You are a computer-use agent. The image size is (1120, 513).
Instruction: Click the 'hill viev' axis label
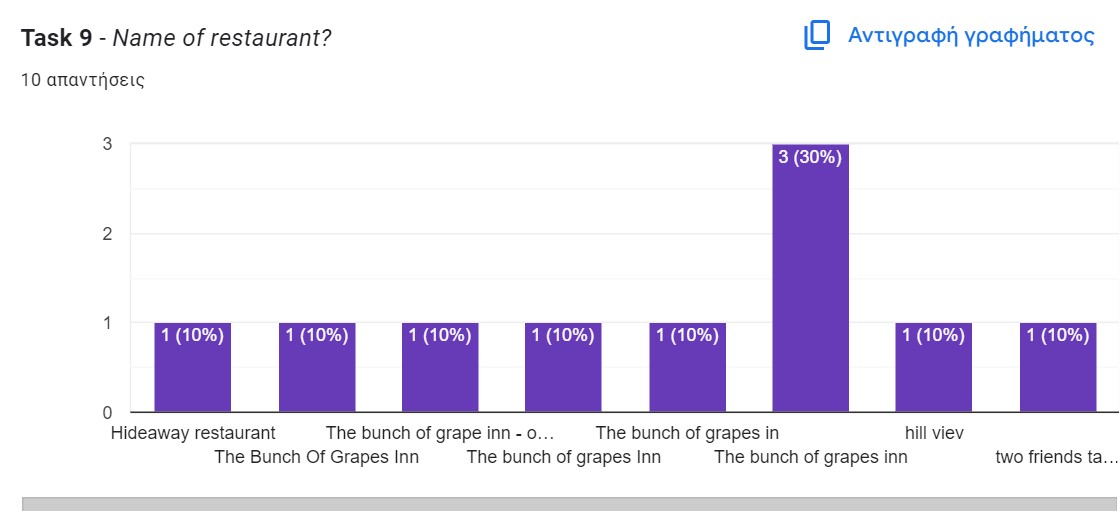934,433
